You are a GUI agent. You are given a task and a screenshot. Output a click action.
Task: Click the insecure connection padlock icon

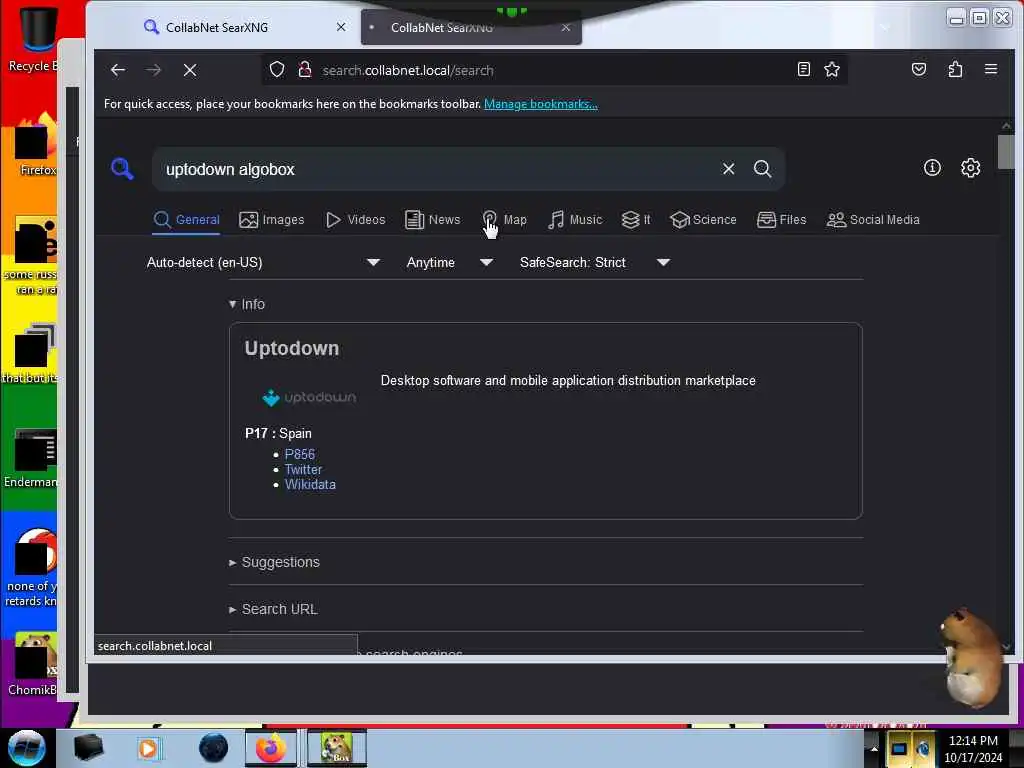(x=304, y=70)
